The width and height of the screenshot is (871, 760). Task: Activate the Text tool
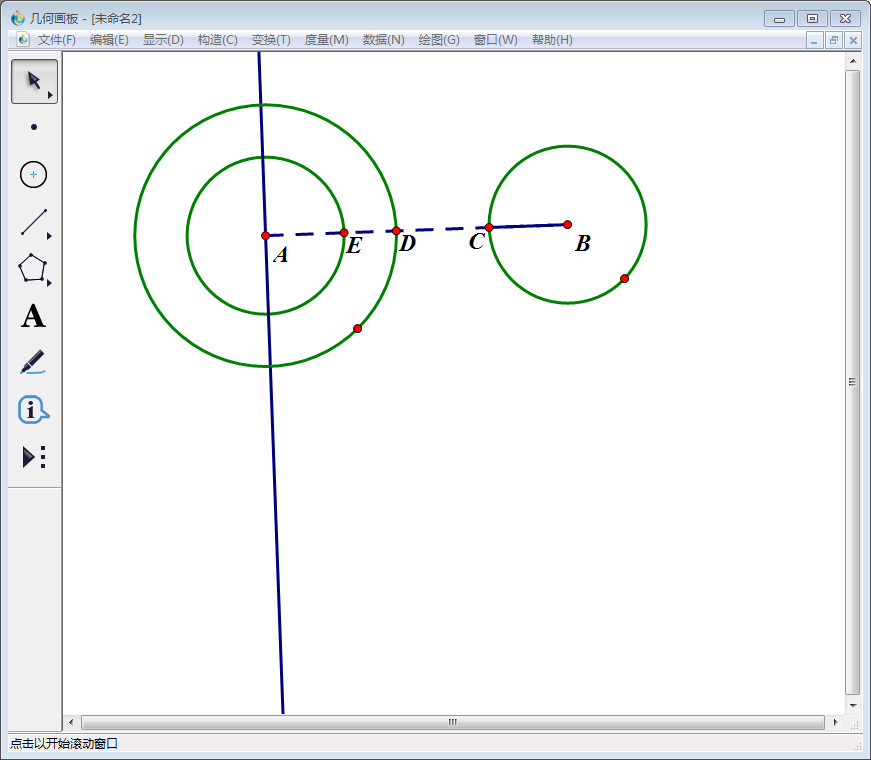pos(34,317)
